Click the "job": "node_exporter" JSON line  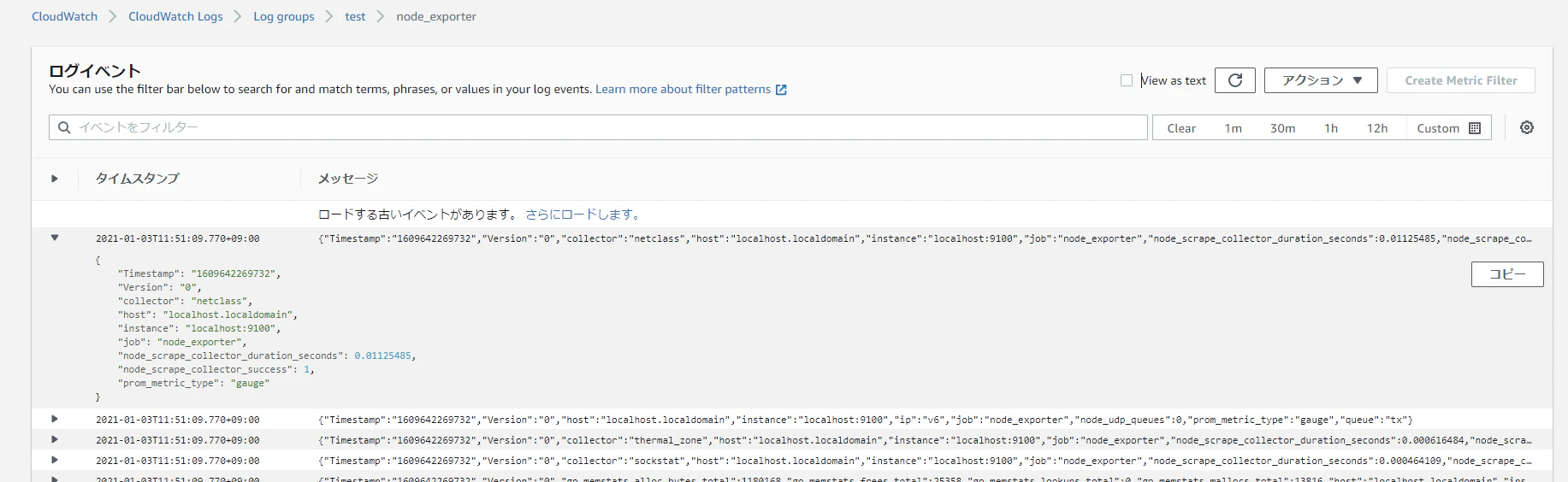click(182, 342)
